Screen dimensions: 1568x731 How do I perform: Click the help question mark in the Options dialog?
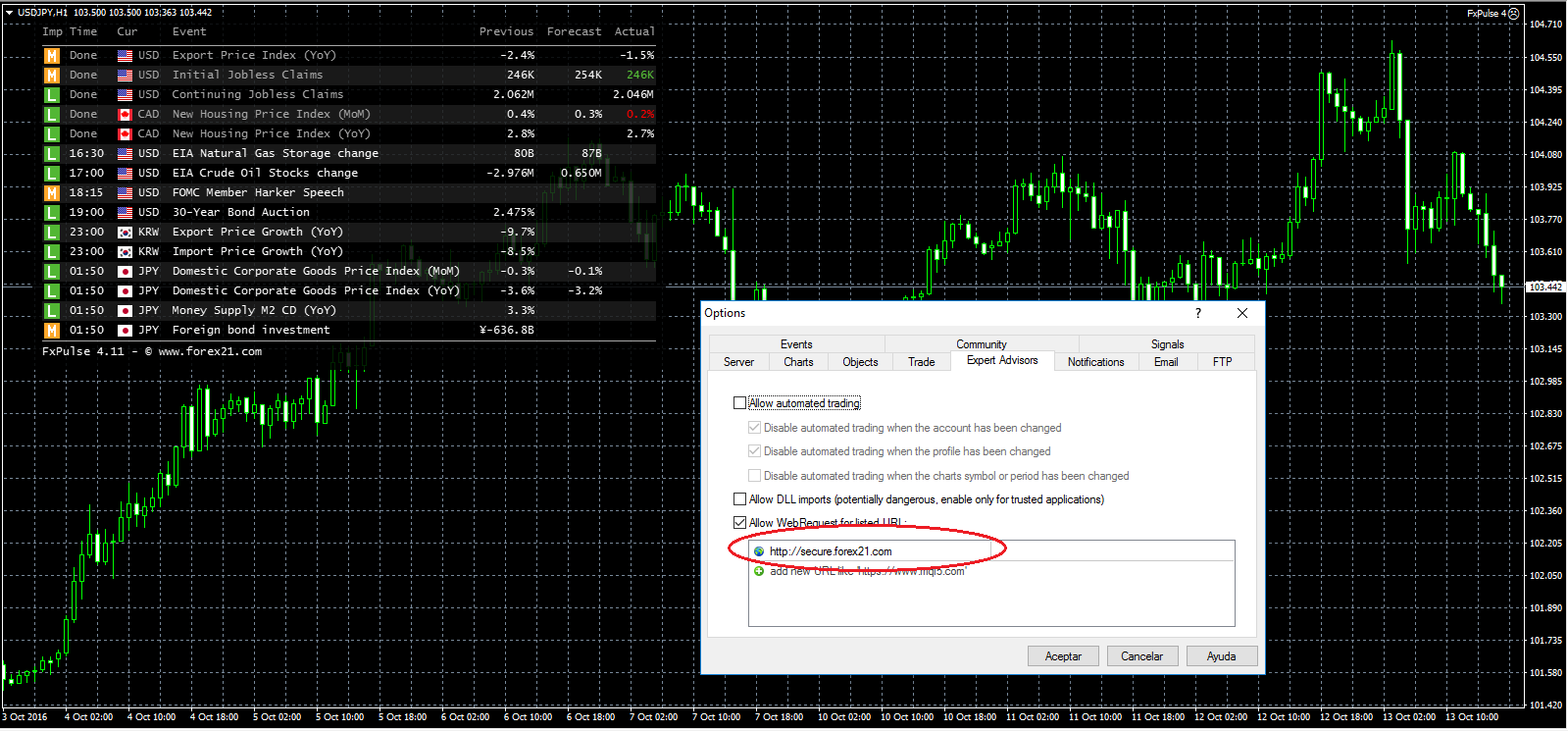point(1197,313)
